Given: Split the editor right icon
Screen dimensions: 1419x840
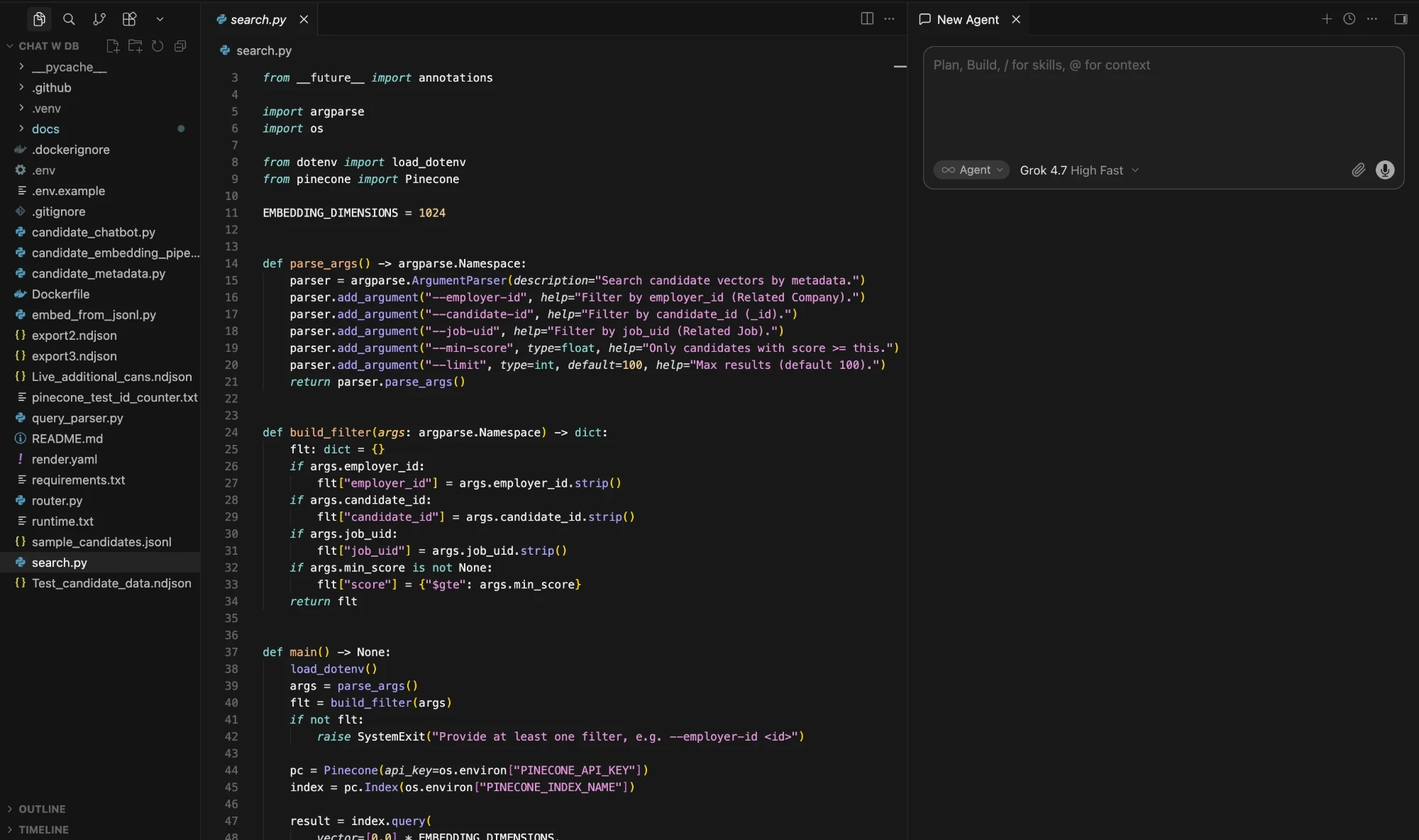Looking at the screenshot, I should 867,18.
